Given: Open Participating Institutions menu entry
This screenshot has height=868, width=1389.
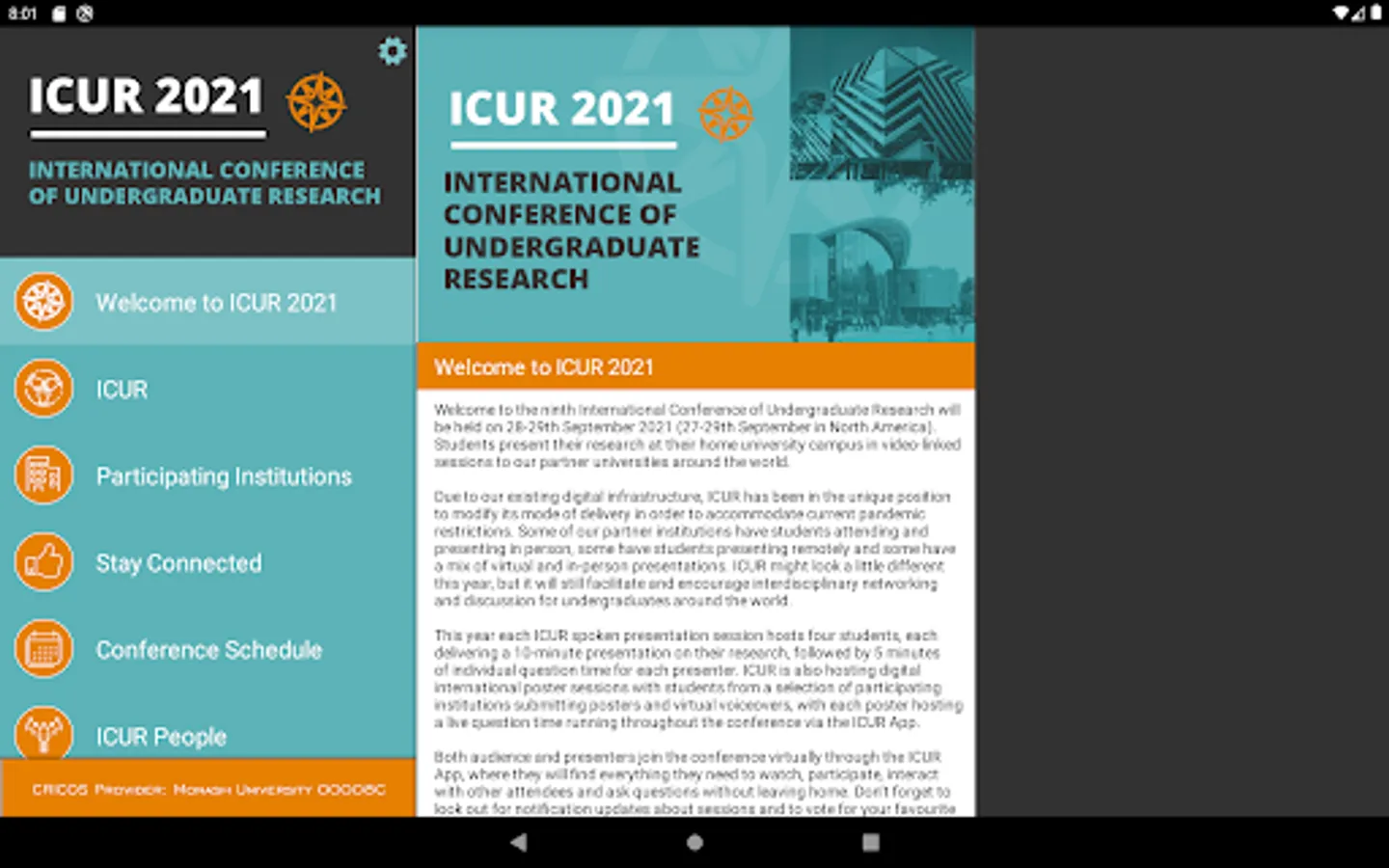Looking at the screenshot, I should coord(207,475).
